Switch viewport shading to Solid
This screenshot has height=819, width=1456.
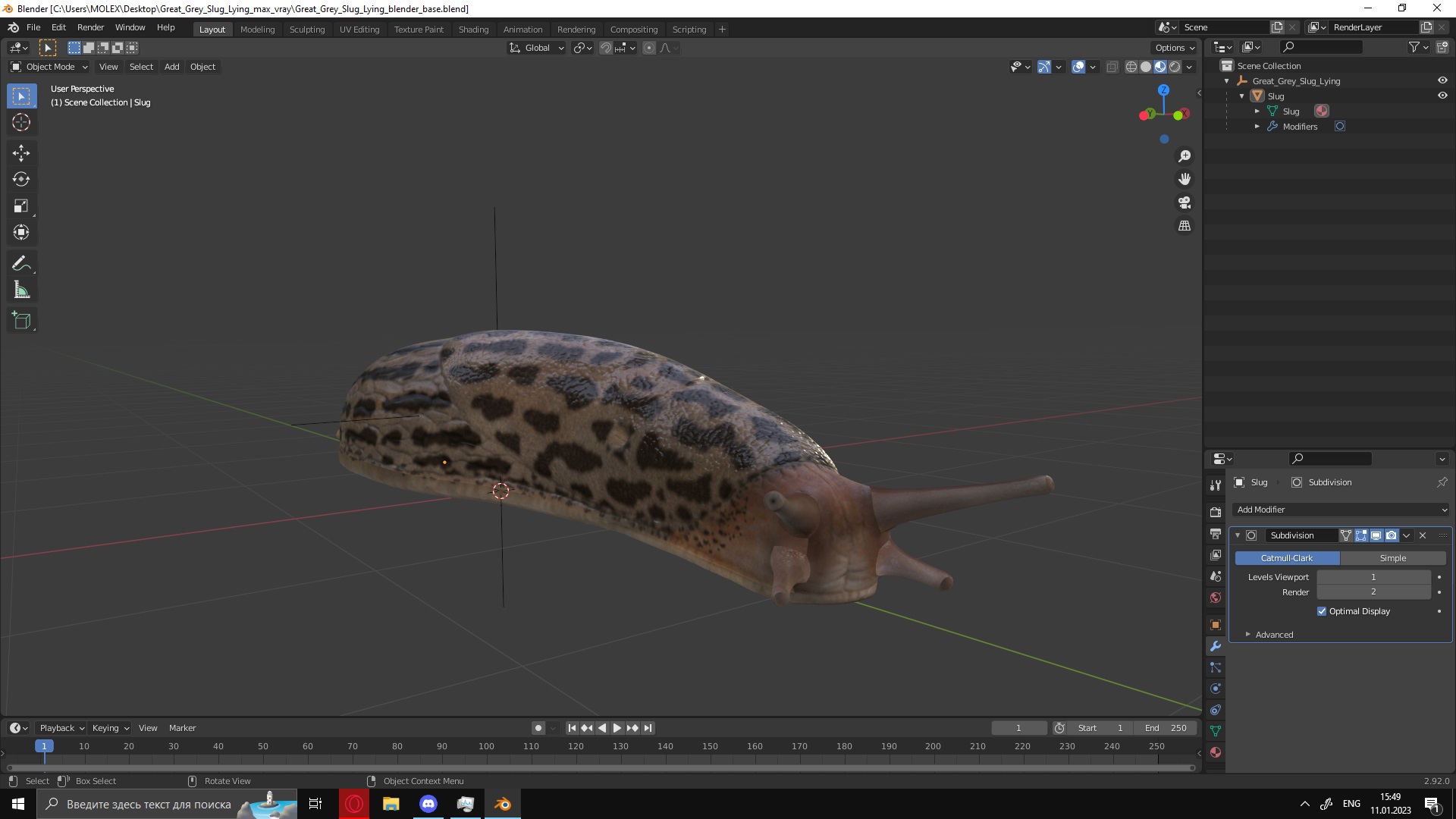pos(1146,67)
